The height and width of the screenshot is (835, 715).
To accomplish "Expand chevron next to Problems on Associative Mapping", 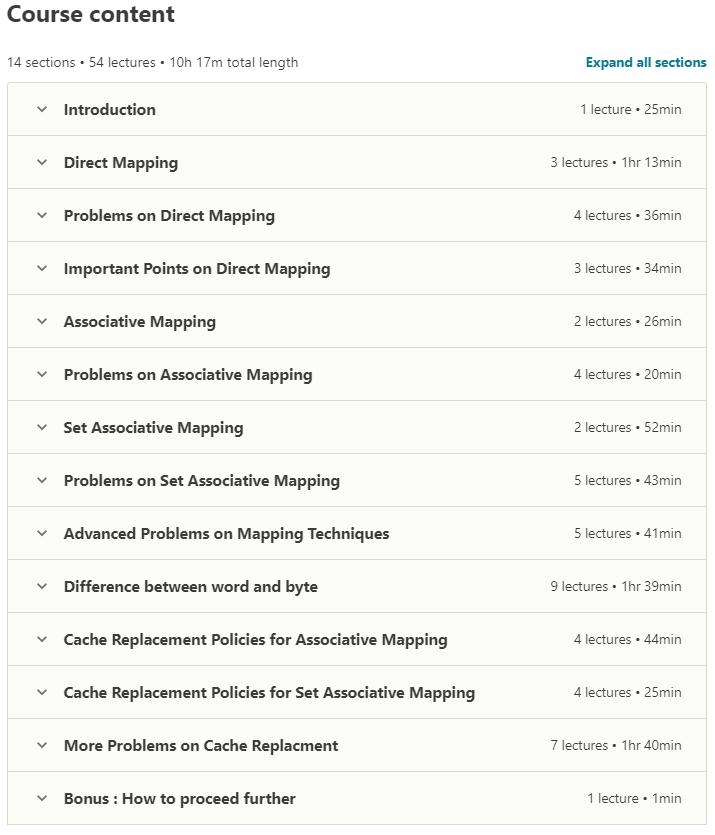I will [x=42, y=374].
